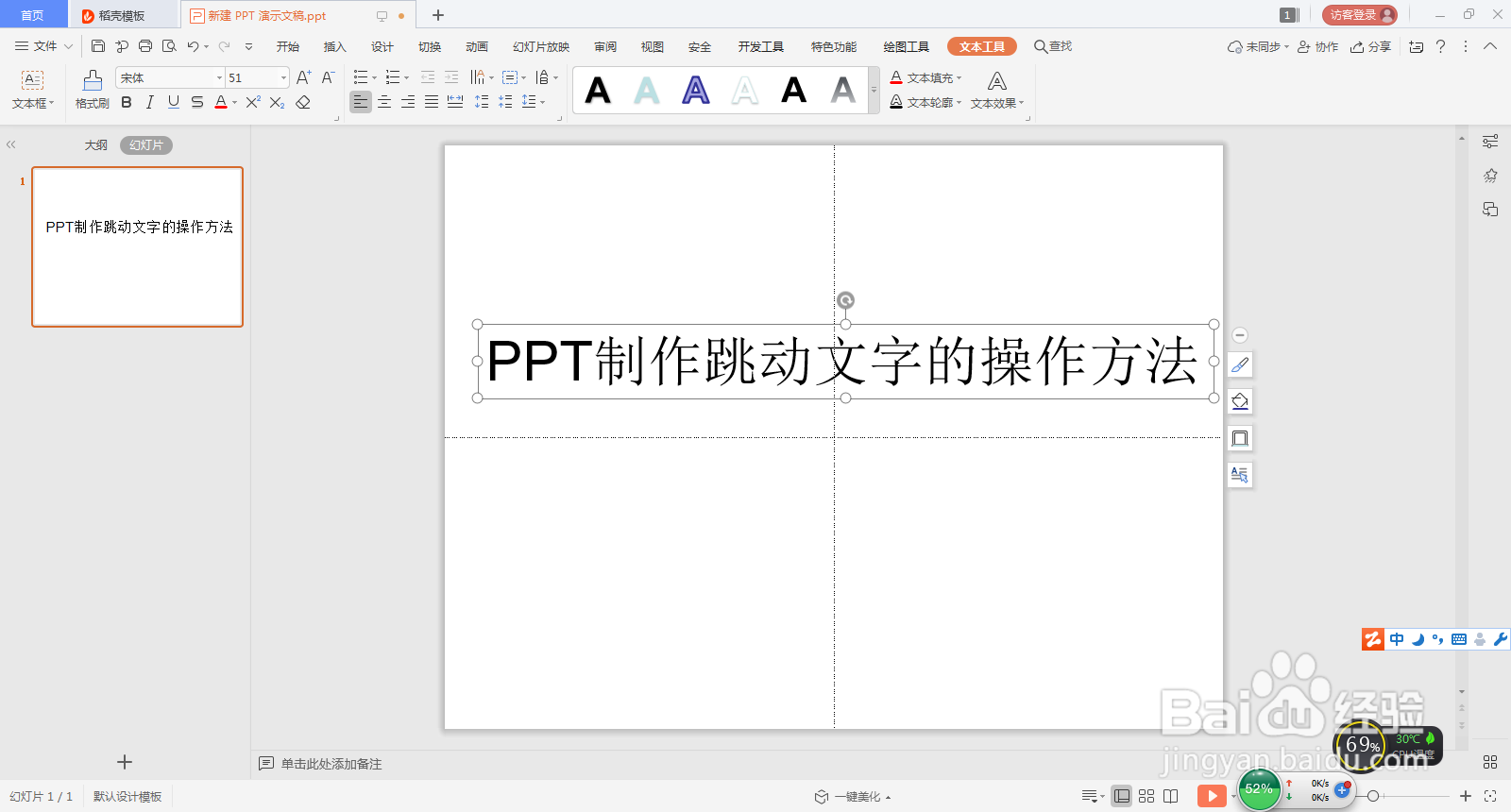Image resolution: width=1511 pixels, height=812 pixels.
Task: Toggle bold formatting
Action: [x=127, y=102]
